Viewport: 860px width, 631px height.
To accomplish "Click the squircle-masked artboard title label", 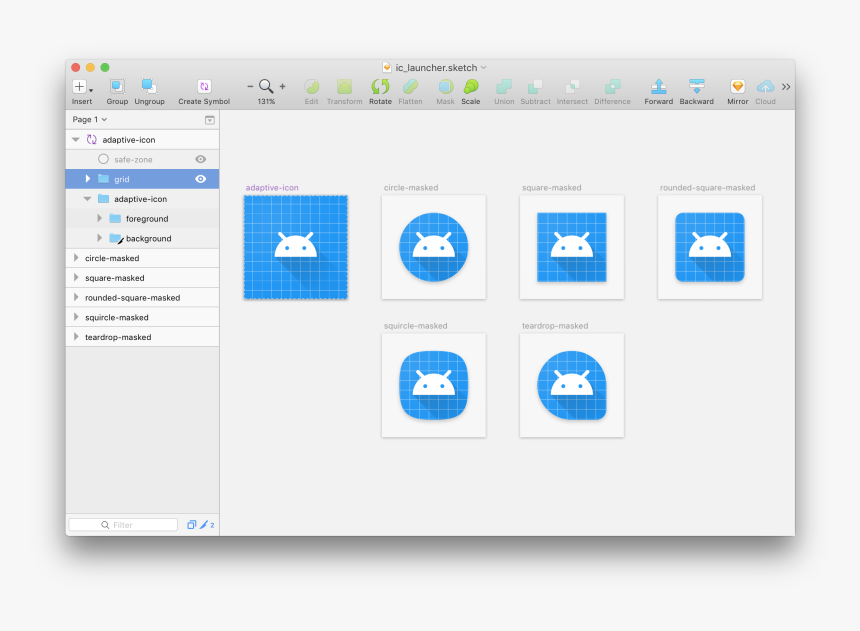I will coord(416,326).
